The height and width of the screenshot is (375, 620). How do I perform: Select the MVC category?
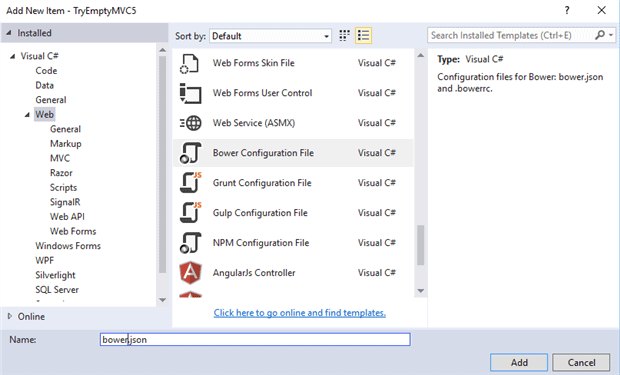point(60,159)
